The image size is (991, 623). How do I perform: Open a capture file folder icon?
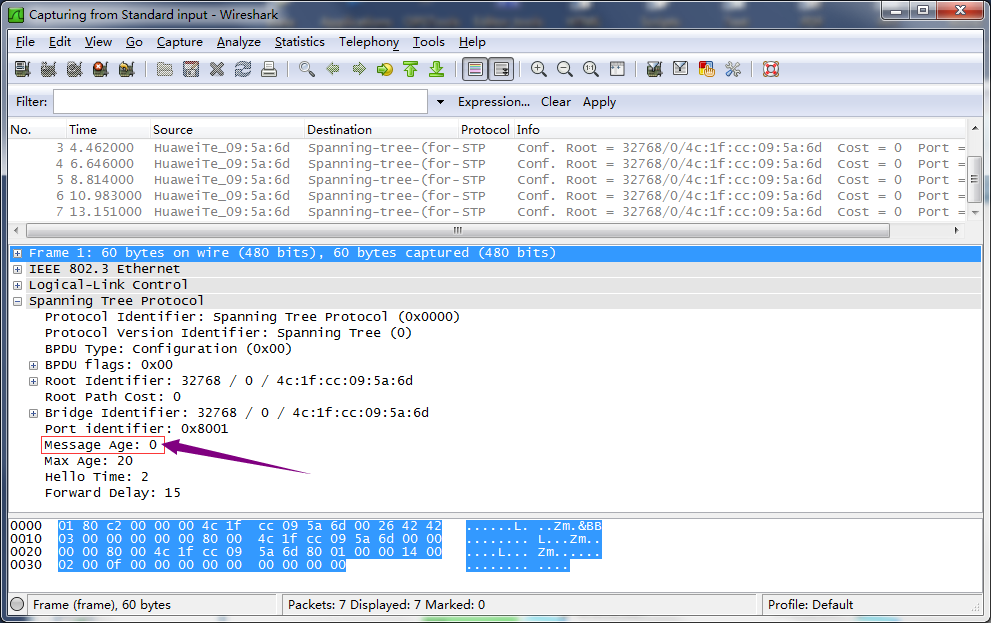click(165, 69)
